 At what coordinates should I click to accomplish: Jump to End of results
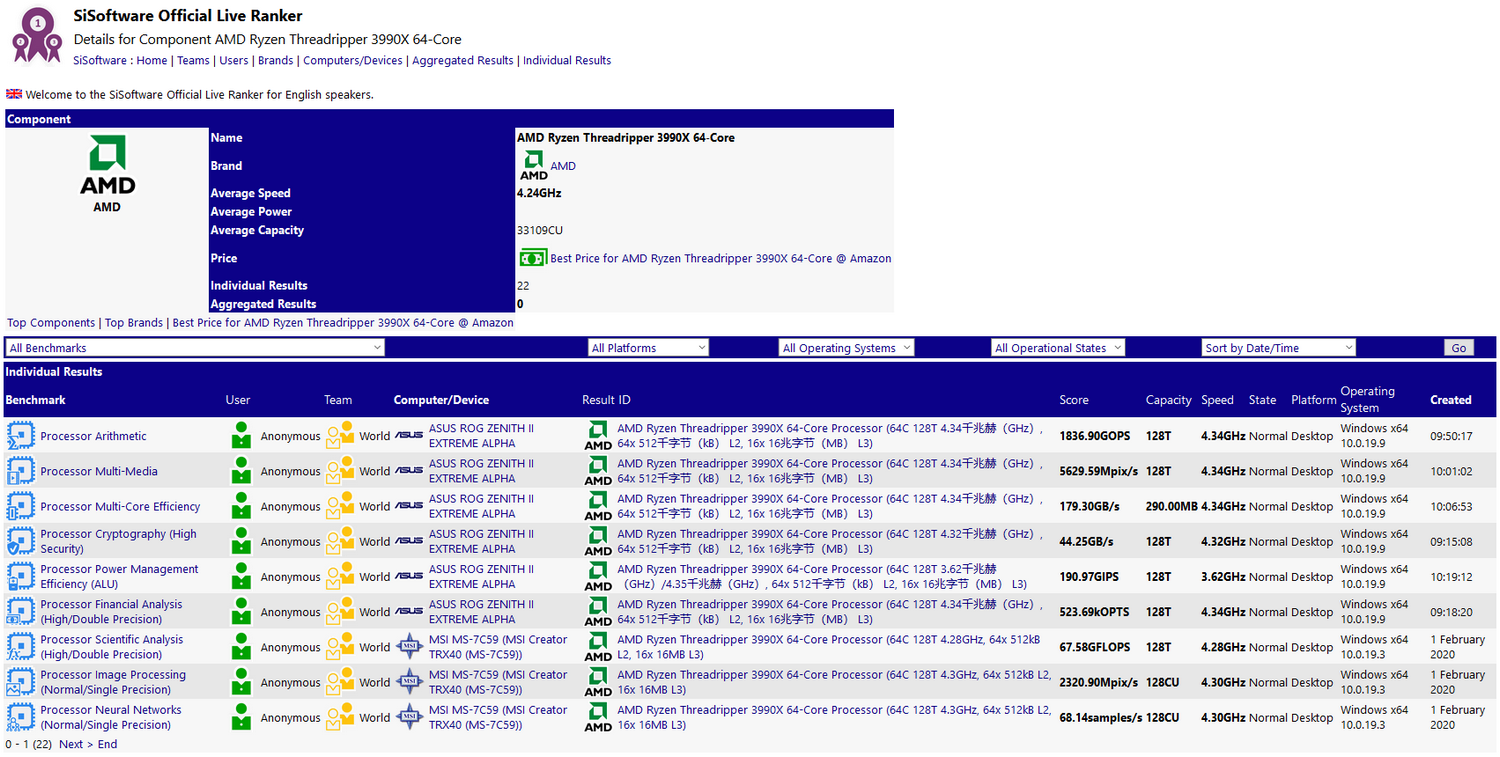click(107, 744)
